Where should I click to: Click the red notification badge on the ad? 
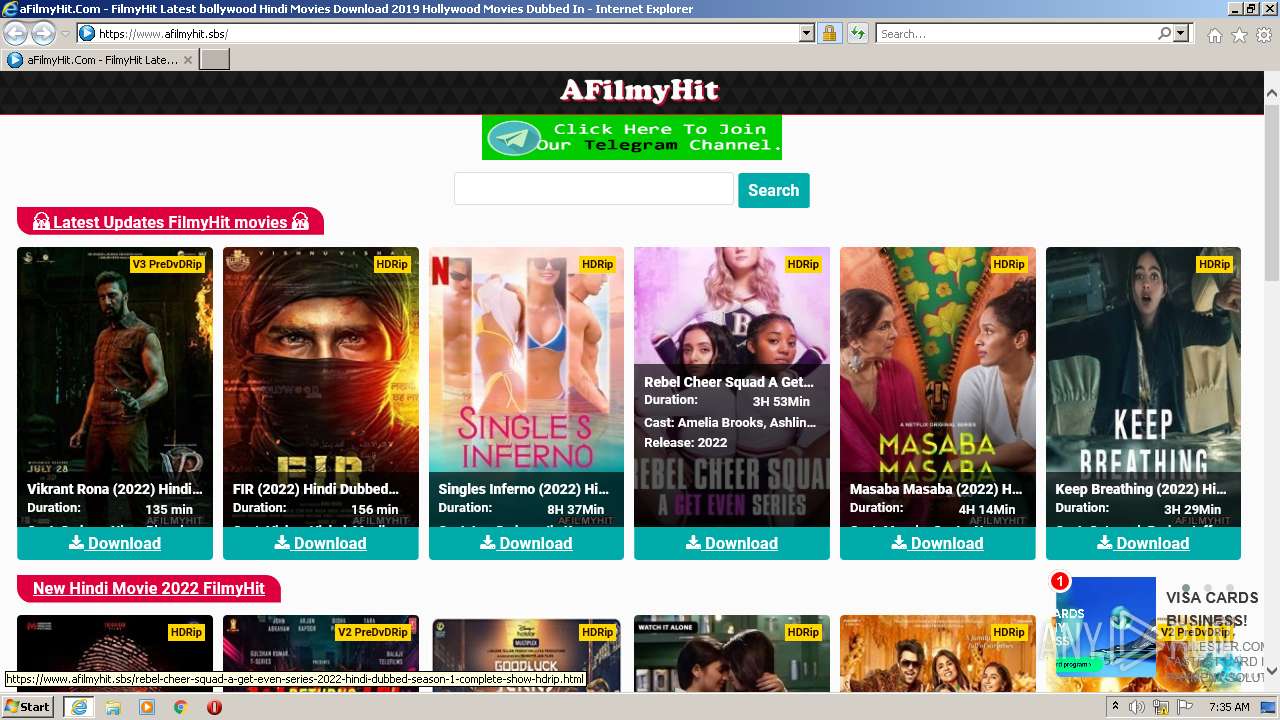click(x=1059, y=581)
